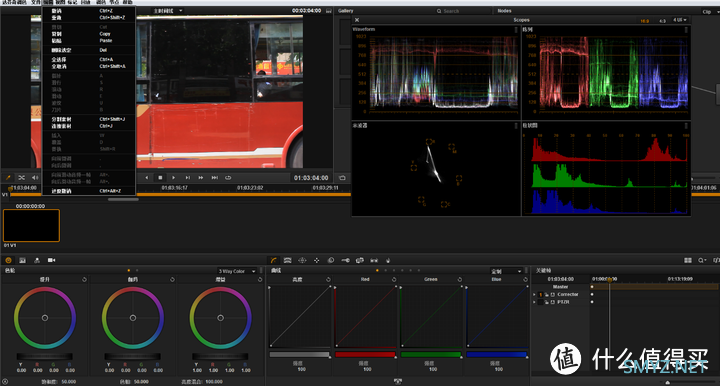Toggle loop playback icon

pyautogui.click(x=228, y=178)
